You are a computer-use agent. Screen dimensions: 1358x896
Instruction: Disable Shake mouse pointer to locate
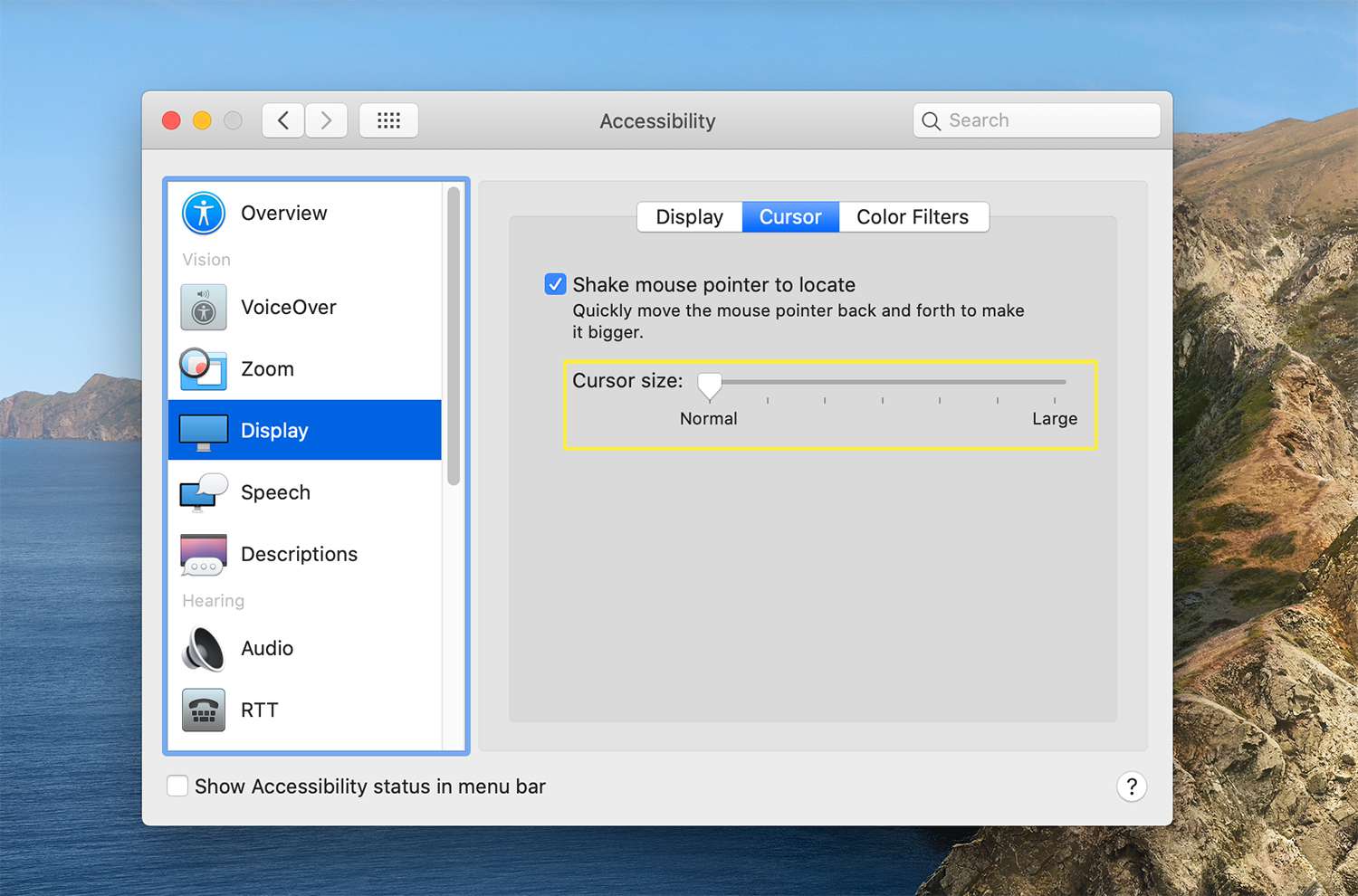tap(556, 285)
